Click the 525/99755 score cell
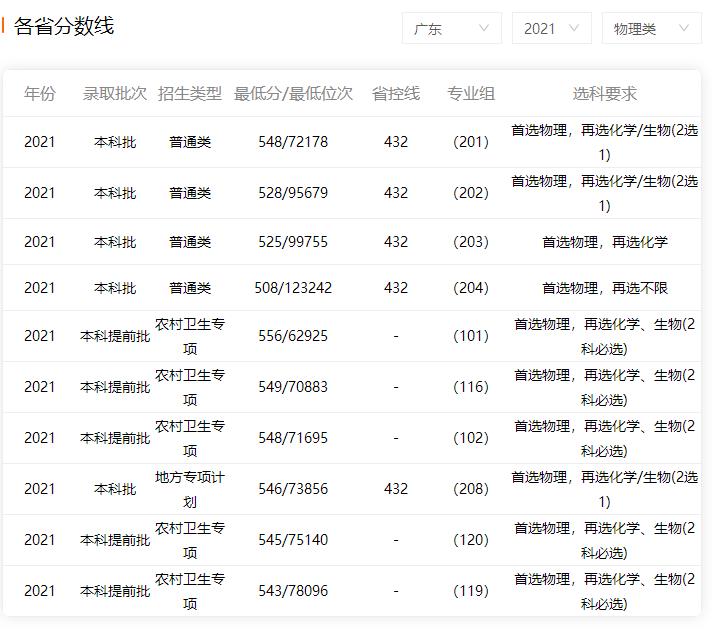 pos(293,242)
